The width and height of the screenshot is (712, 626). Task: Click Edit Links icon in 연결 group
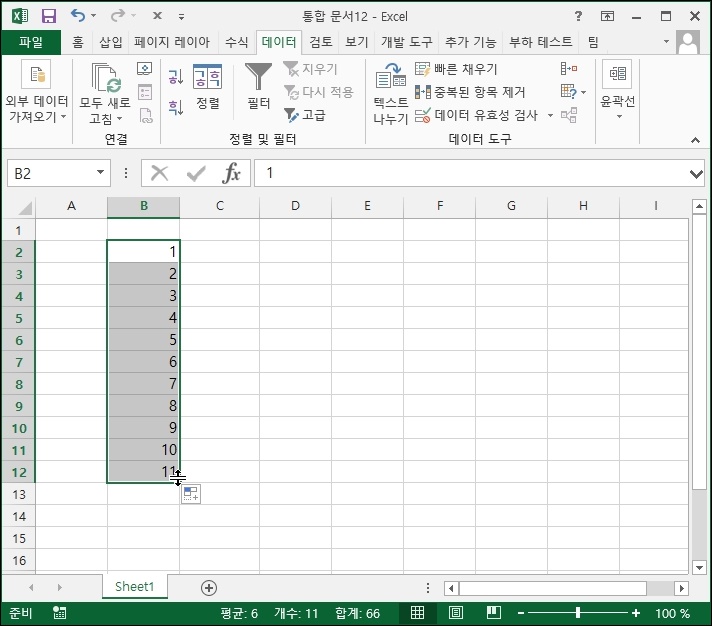point(144,115)
